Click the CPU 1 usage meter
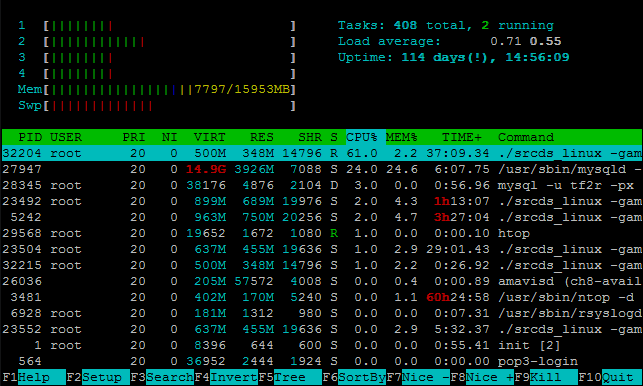 (x=157, y=26)
